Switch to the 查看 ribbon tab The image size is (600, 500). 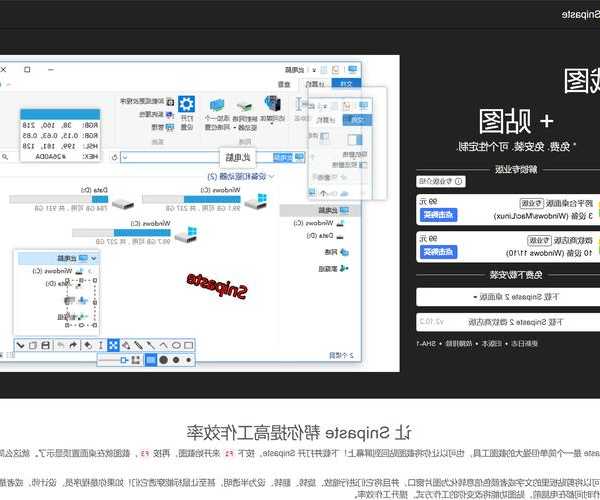(284, 83)
